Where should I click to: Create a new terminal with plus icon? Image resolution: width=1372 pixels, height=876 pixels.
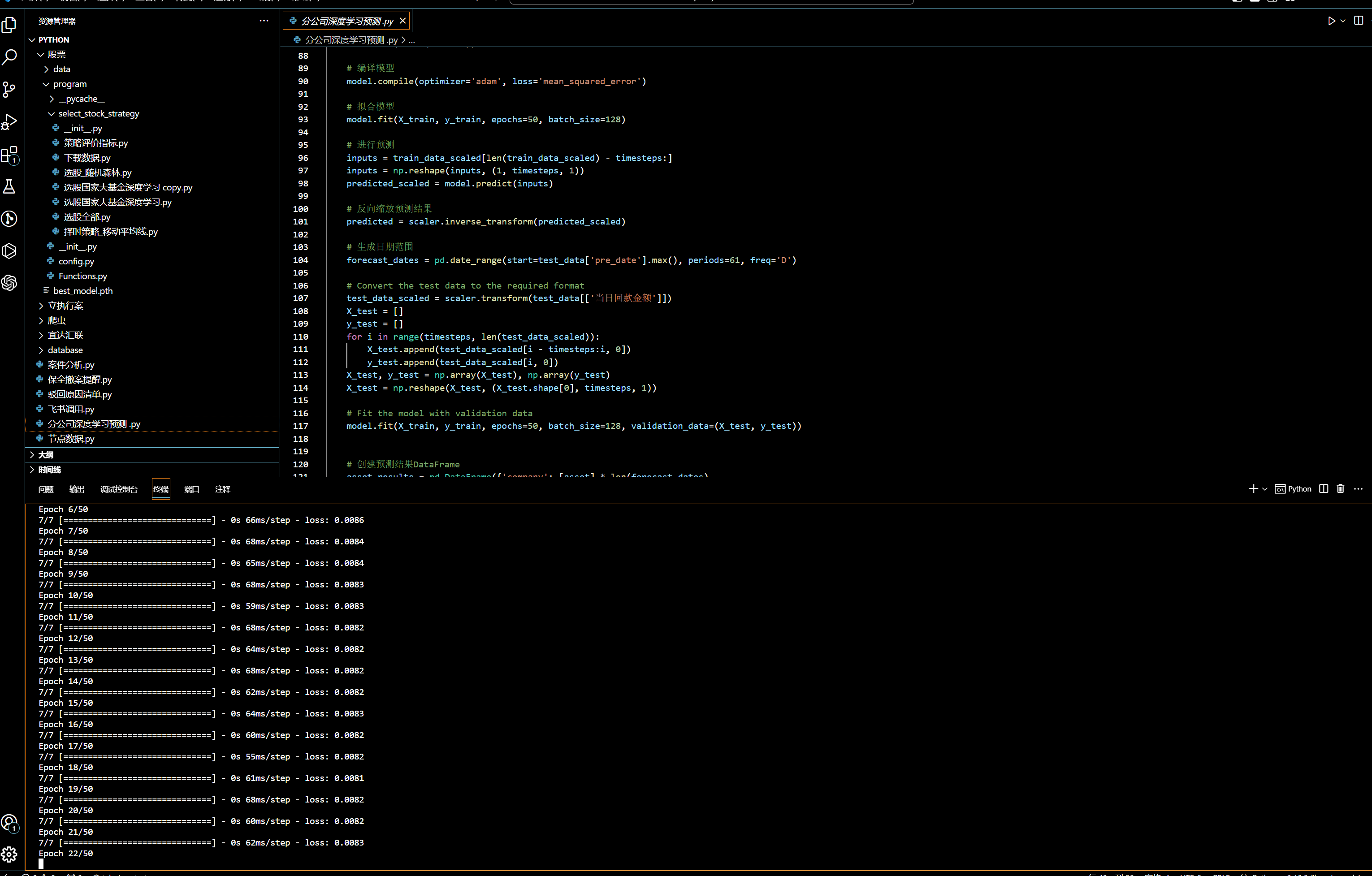click(1254, 489)
